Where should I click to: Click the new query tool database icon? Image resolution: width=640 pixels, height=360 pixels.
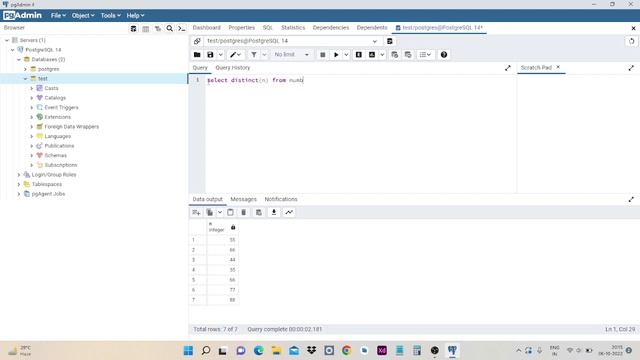[x=390, y=41]
